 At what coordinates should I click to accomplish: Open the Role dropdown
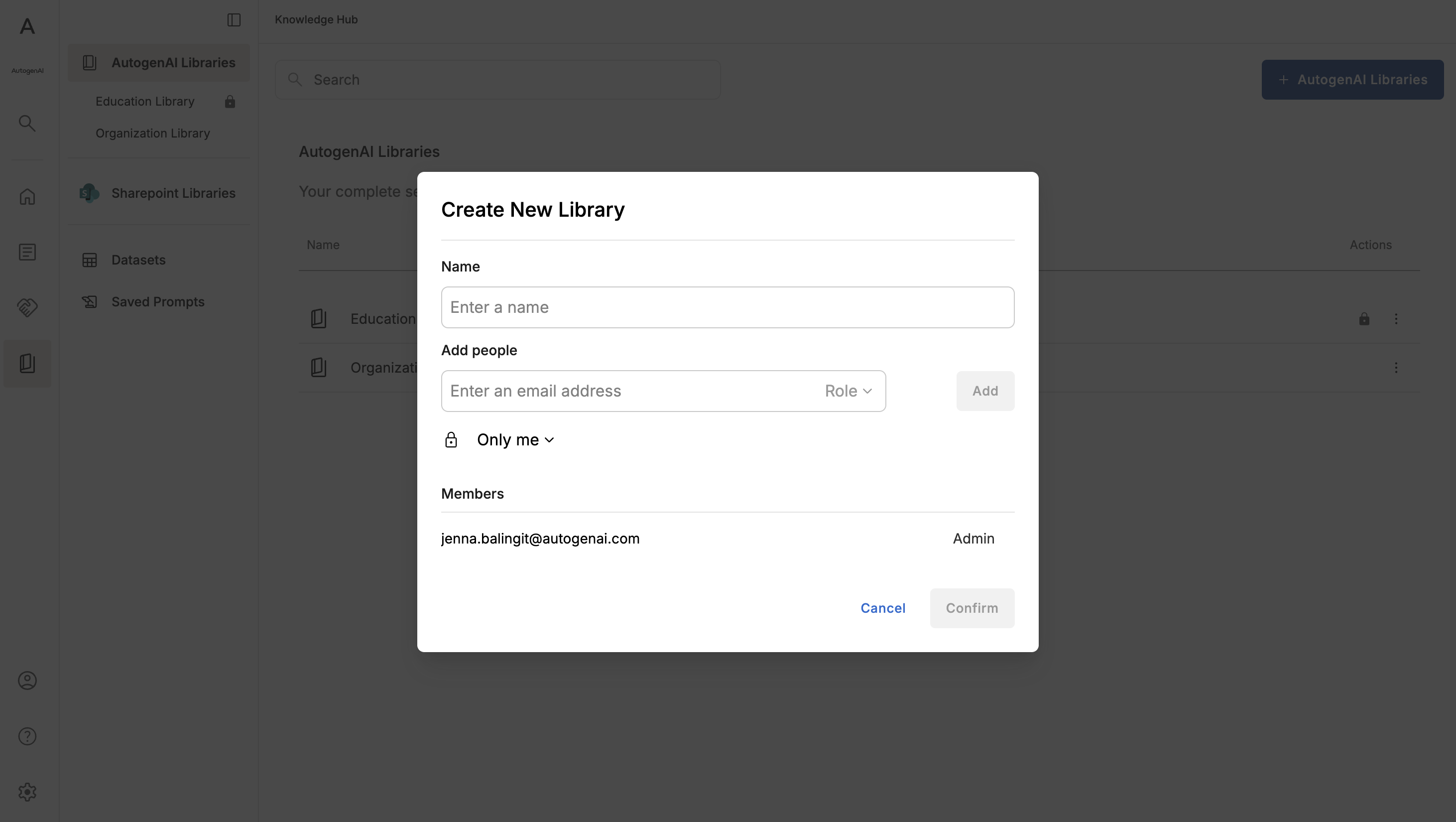pos(848,391)
